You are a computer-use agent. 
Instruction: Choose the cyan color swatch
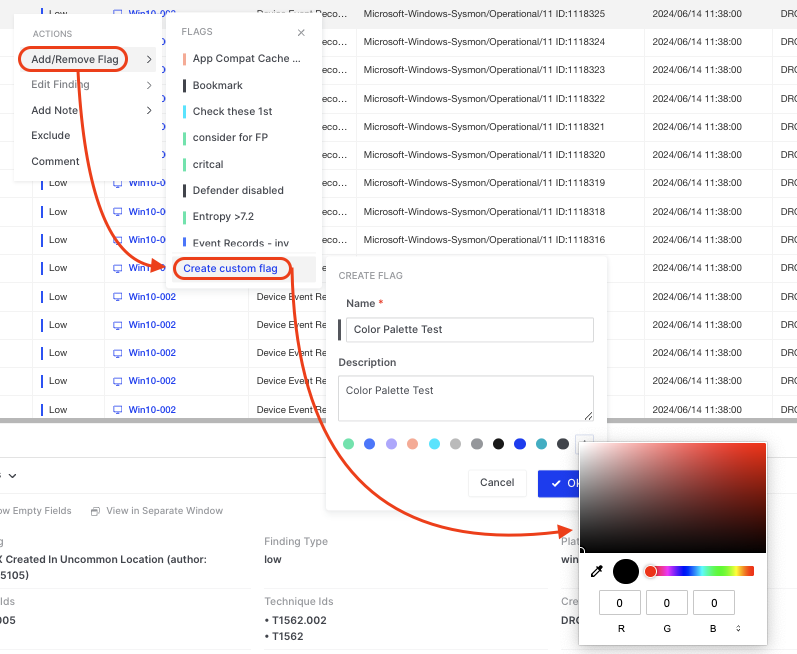click(x=434, y=444)
